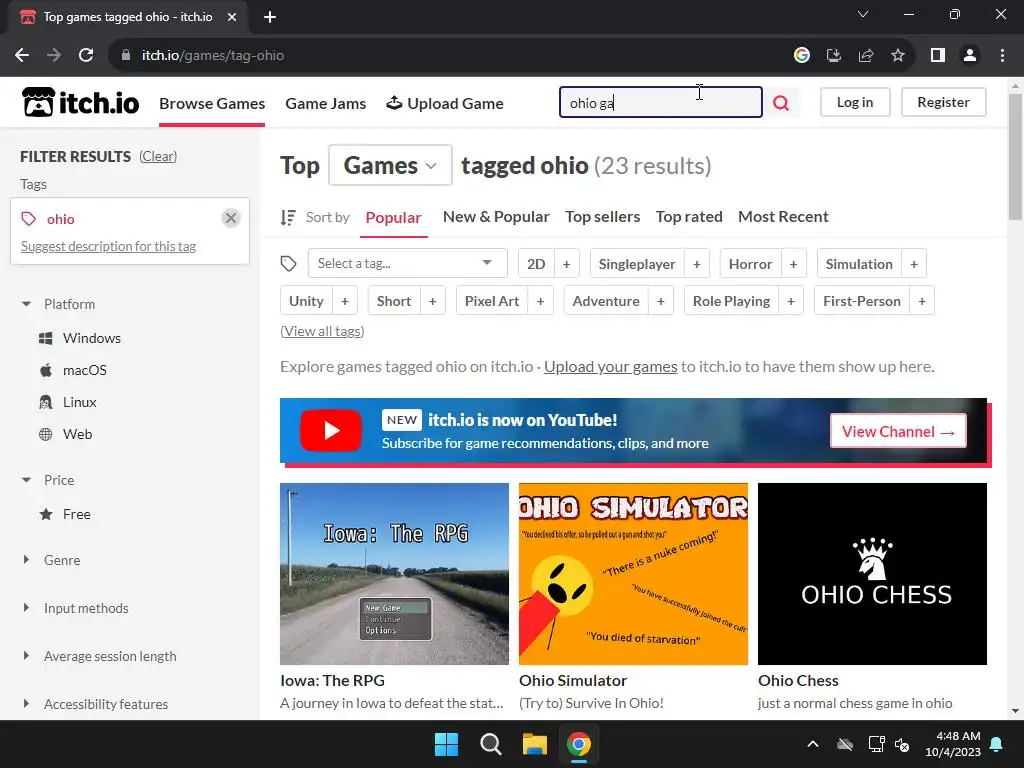Click the Log in button
Screen dimensions: 1024x768
(x=855, y=103)
